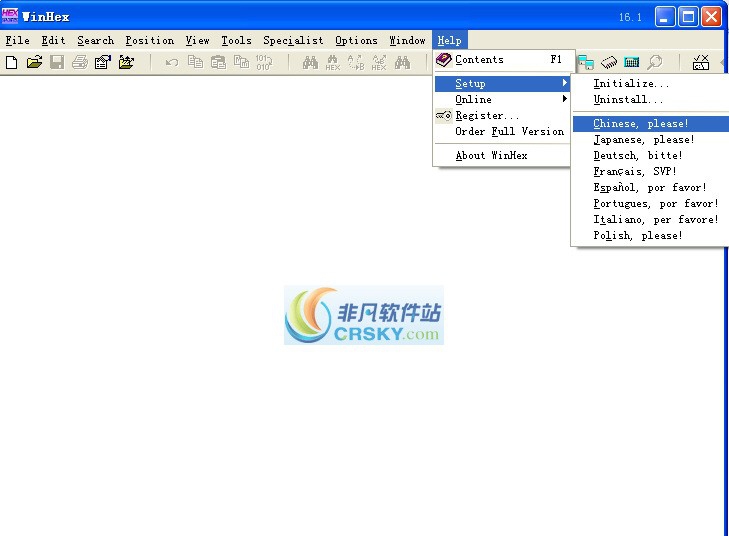This screenshot has height=536, width=729.
Task: Click the Paste Into New File icon
Action: pyautogui.click(x=241, y=62)
